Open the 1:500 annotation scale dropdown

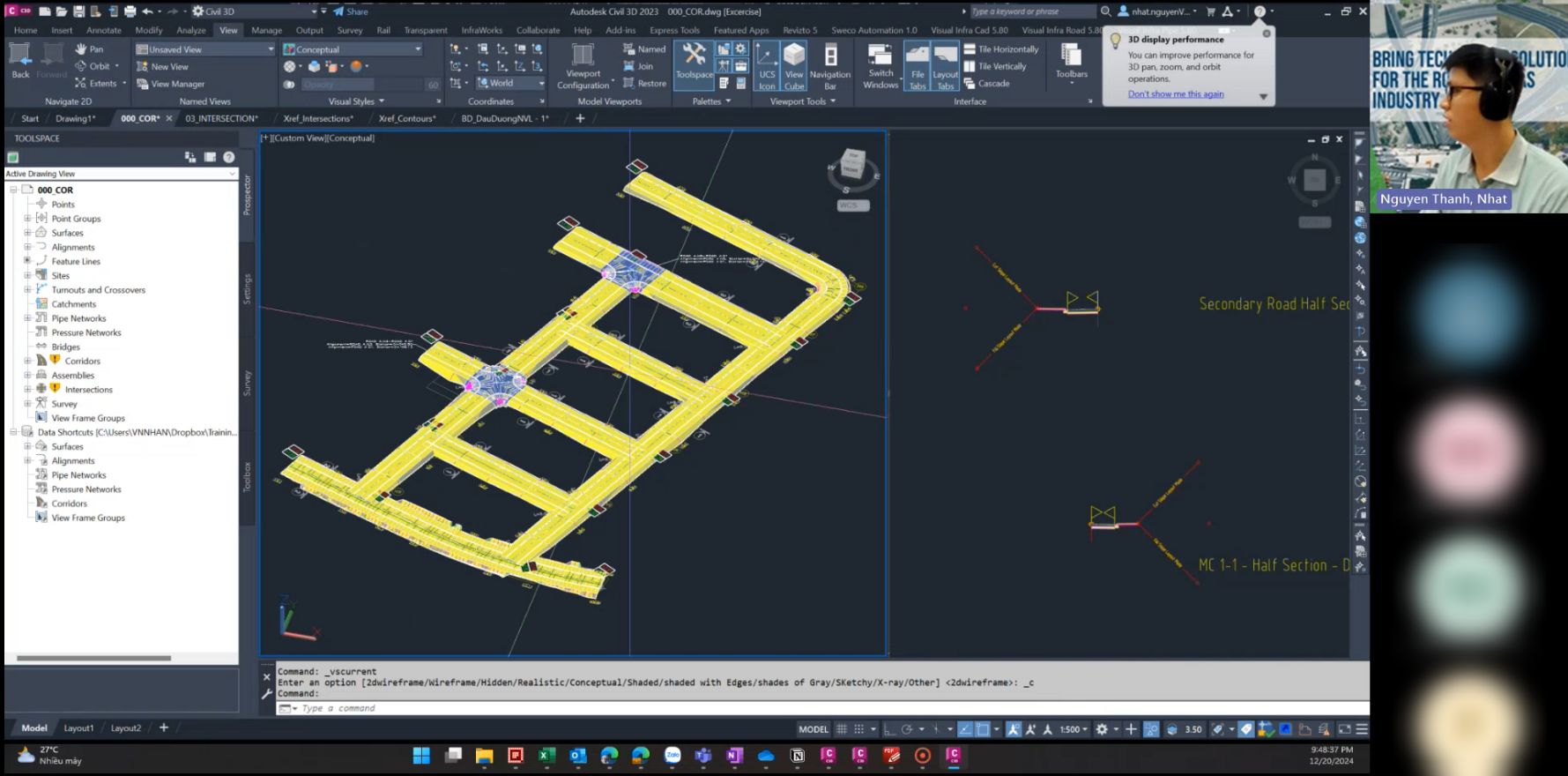point(1073,729)
